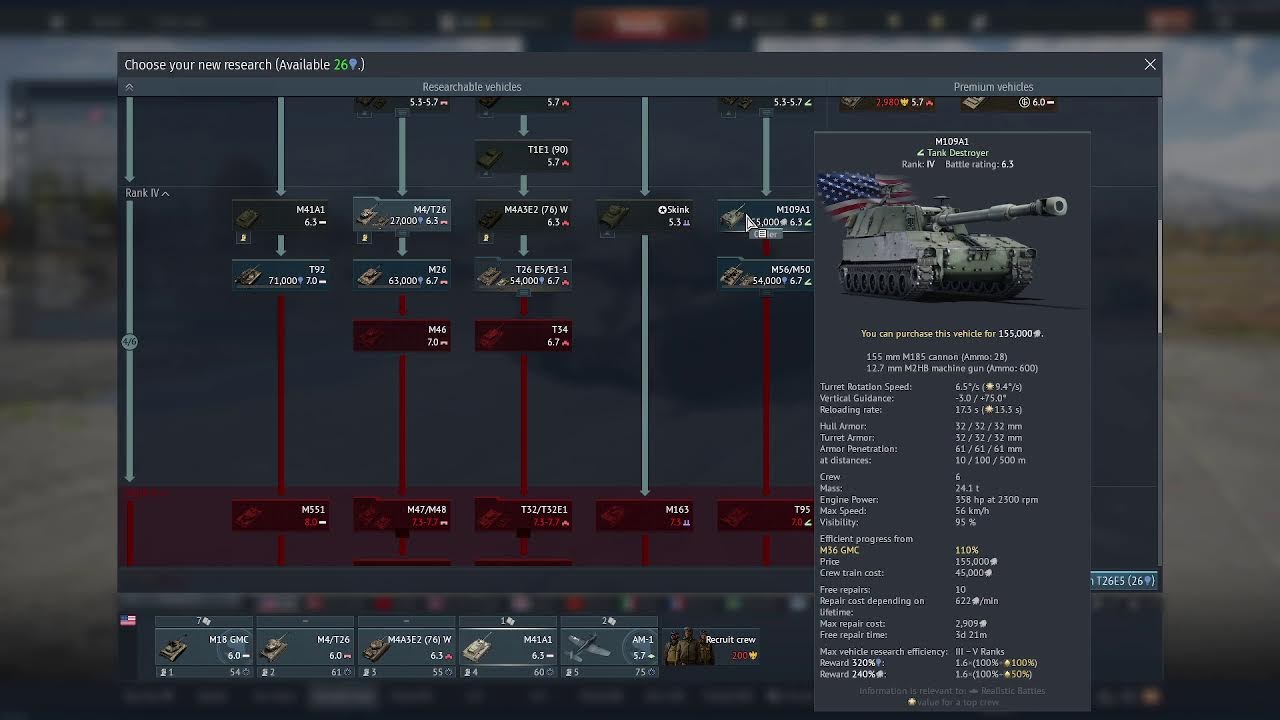The image size is (1280, 720).
Task: Click the T1E1 (90) vehicle card
Action: coord(523,156)
